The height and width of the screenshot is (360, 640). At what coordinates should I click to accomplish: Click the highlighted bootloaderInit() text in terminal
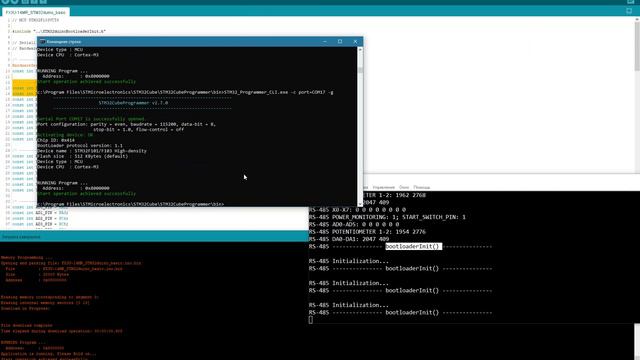[413, 247]
